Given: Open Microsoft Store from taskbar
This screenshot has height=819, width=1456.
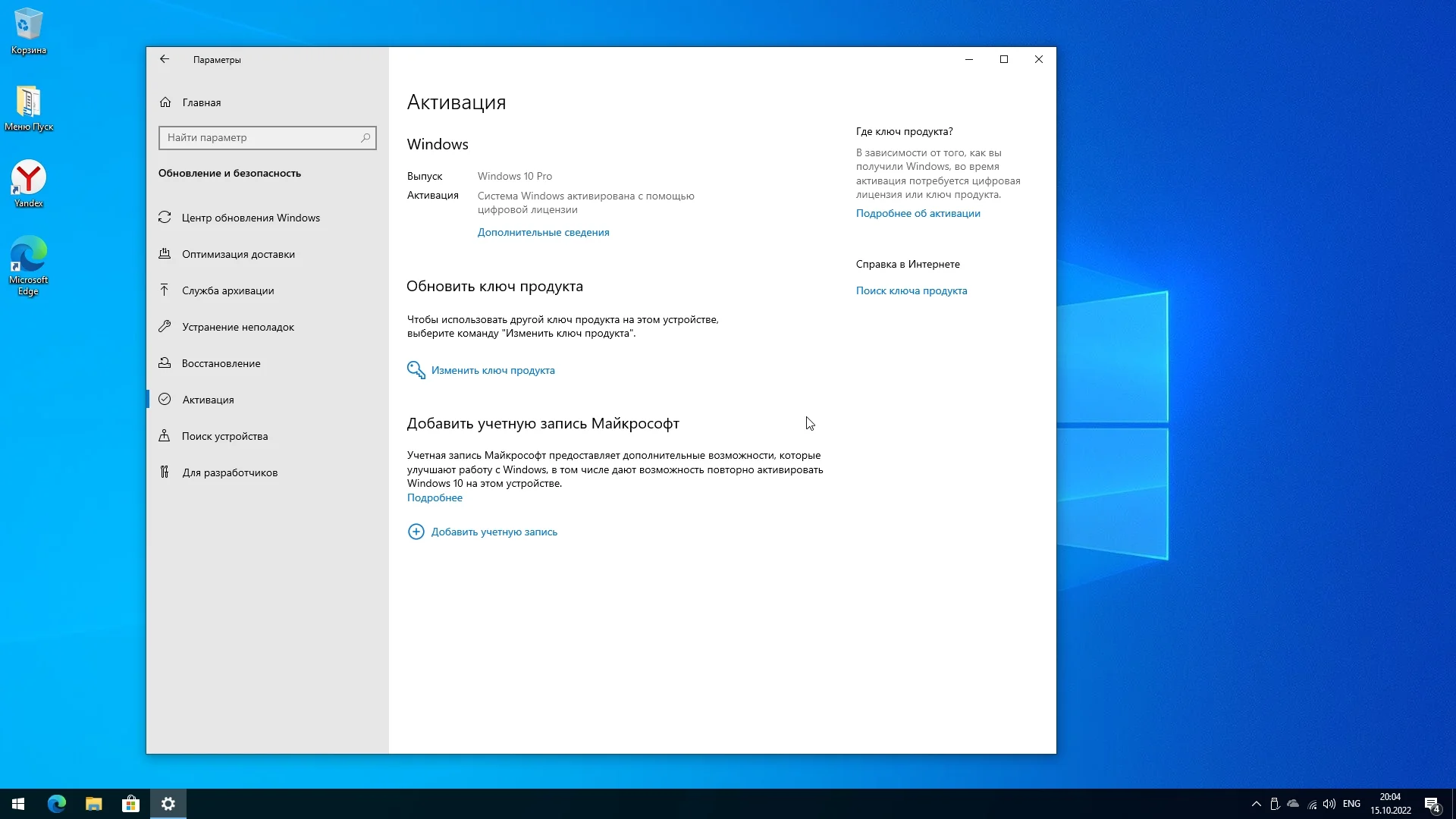Looking at the screenshot, I should coord(130,804).
